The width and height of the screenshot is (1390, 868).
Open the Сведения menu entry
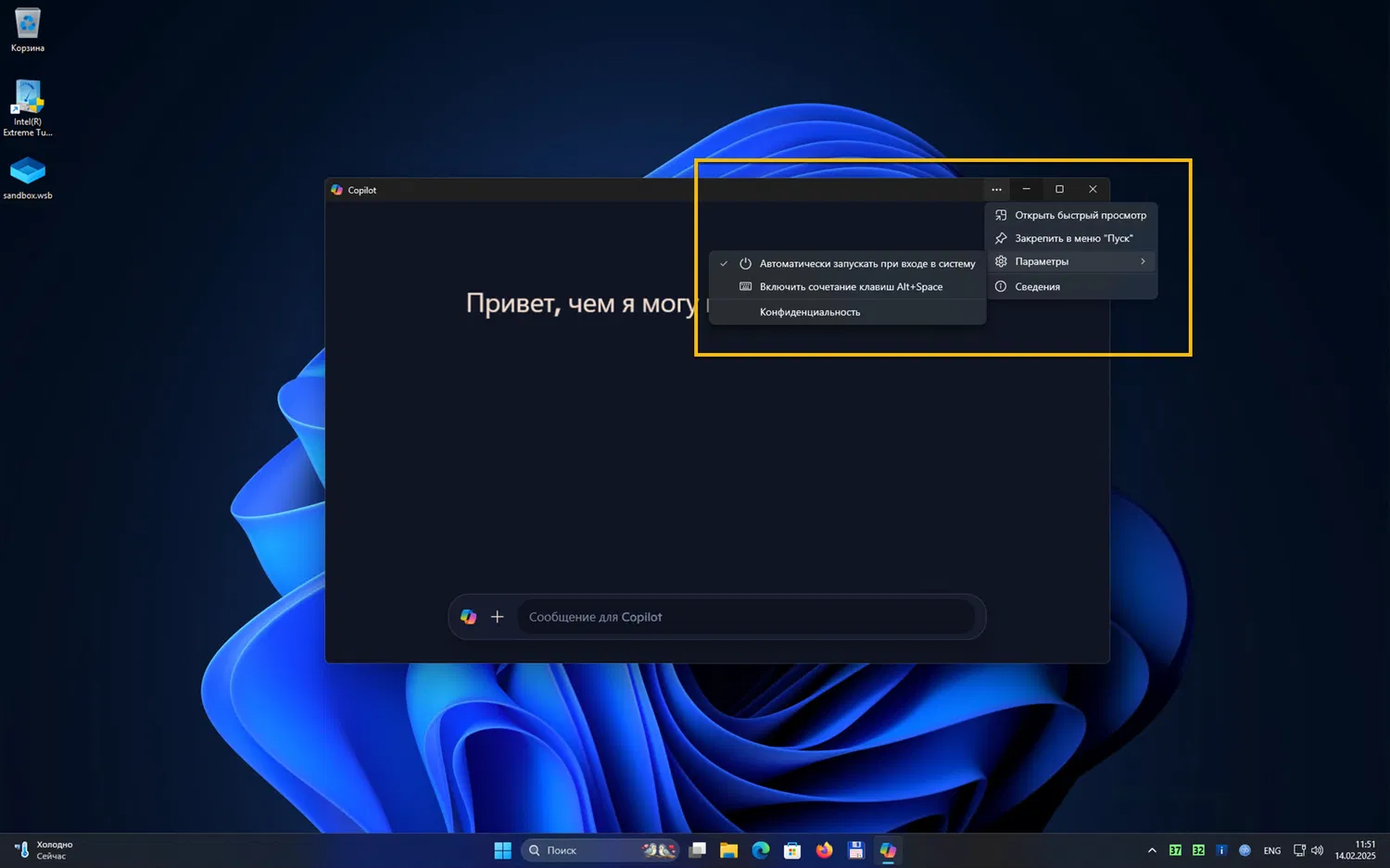pos(1071,286)
